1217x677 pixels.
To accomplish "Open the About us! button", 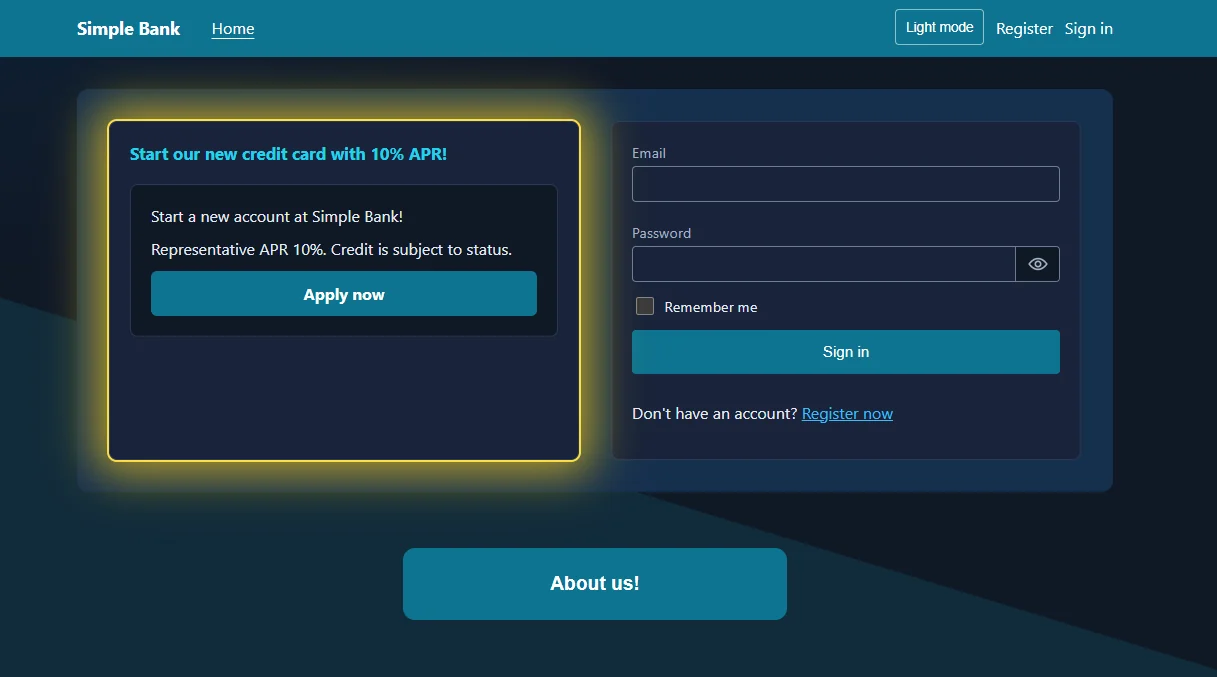I will [x=595, y=584].
